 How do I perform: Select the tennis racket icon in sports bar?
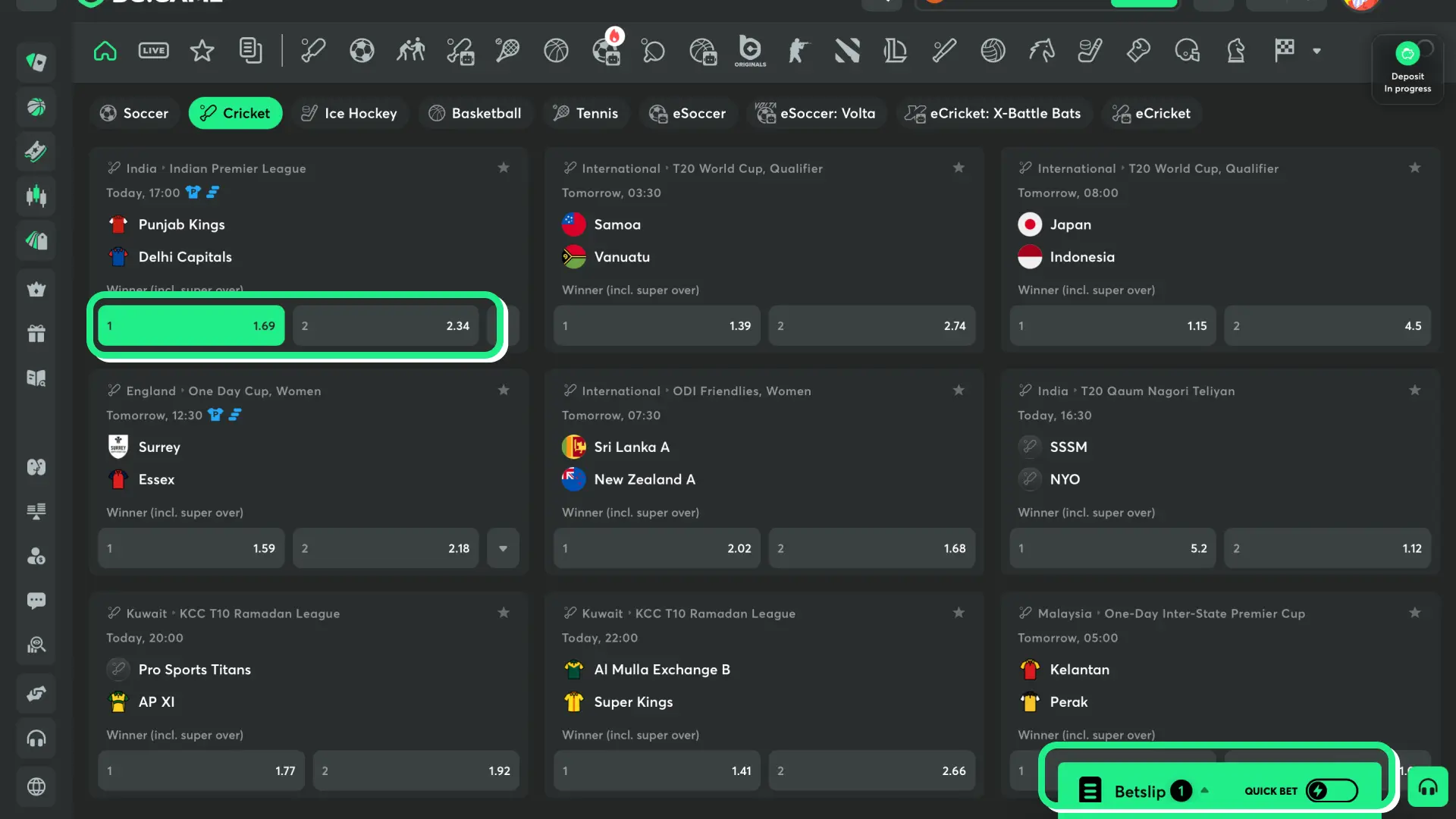(x=507, y=51)
